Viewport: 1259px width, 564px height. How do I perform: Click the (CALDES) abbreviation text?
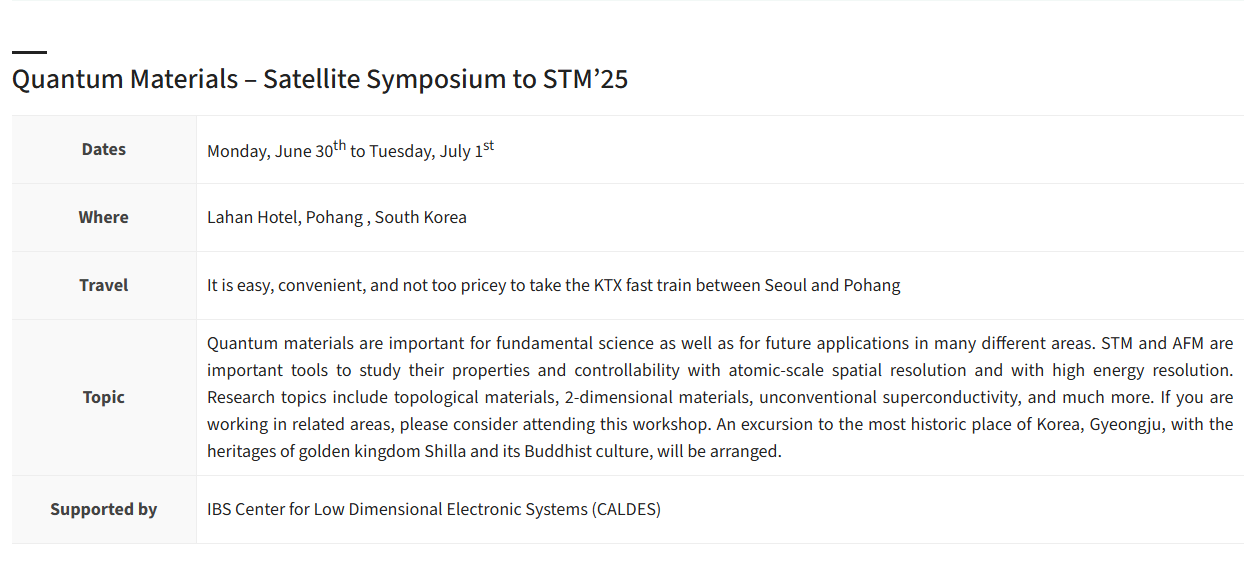click(627, 509)
